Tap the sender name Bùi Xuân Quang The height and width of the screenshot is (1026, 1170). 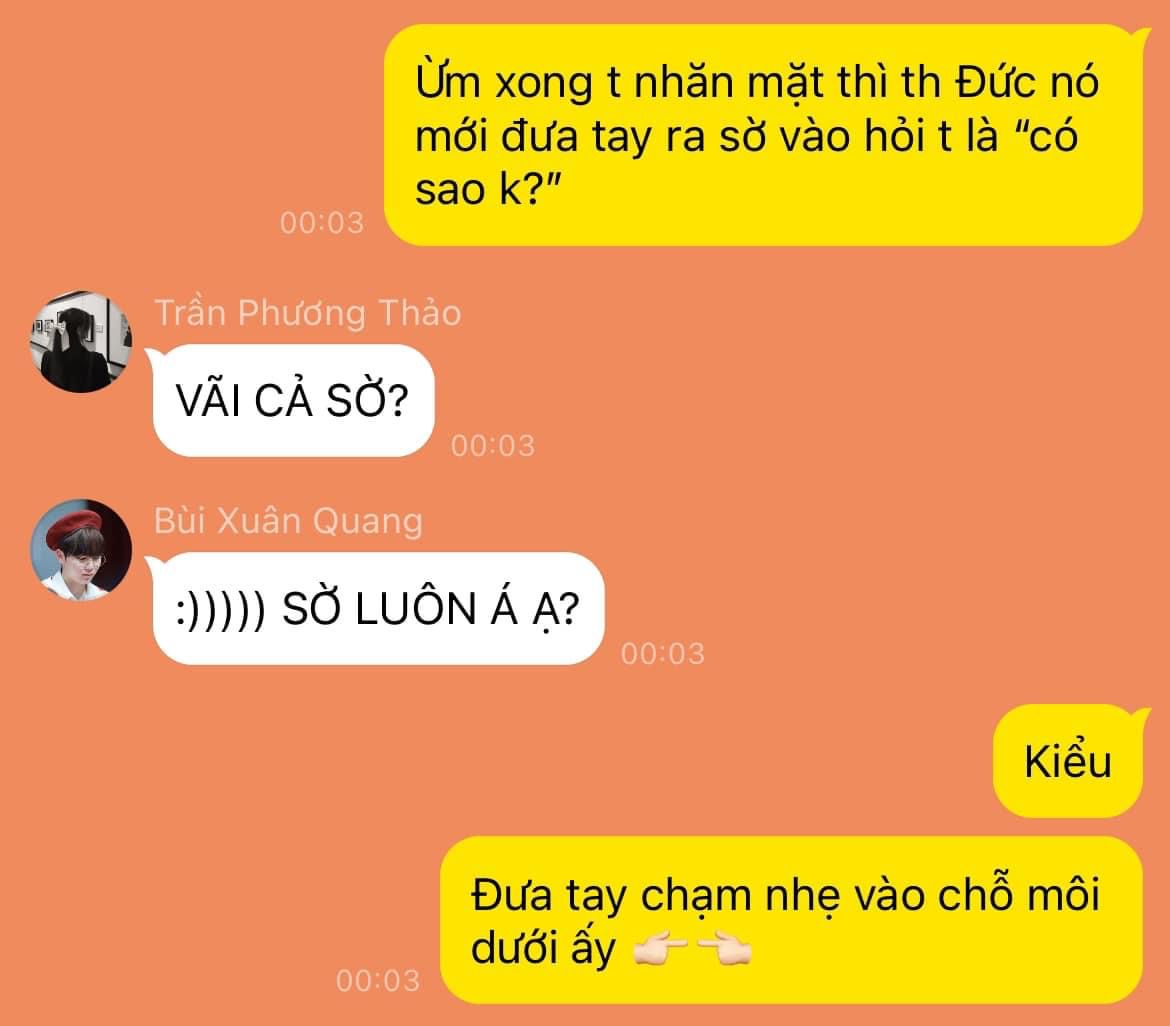[288, 520]
